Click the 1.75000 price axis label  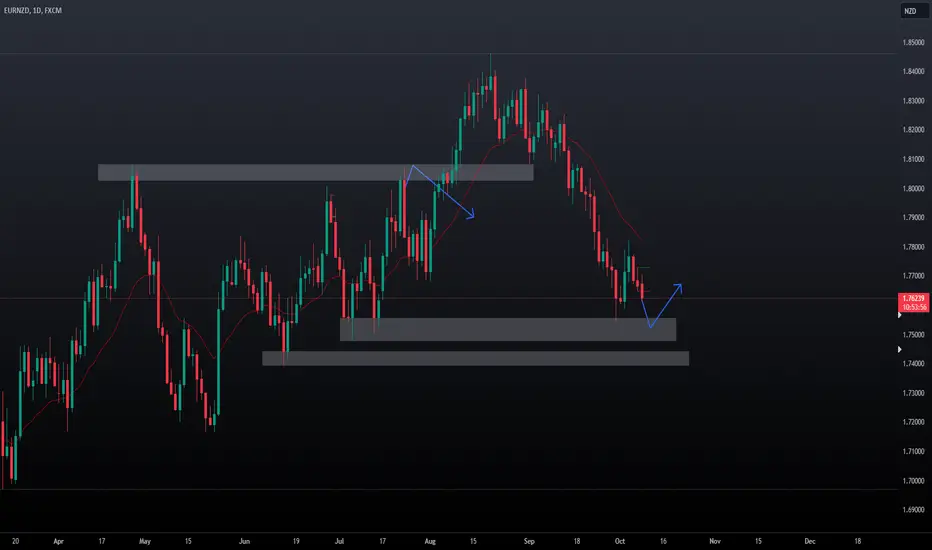(x=914, y=335)
